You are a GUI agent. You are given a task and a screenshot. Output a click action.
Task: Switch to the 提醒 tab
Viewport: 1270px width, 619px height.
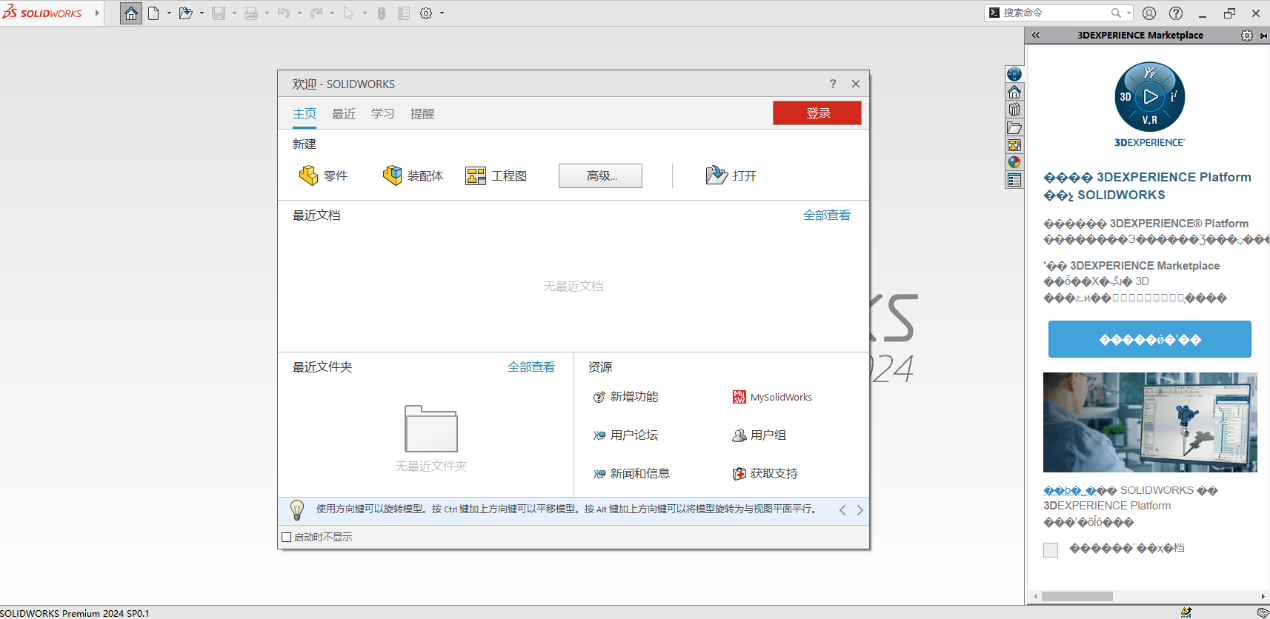click(x=422, y=114)
